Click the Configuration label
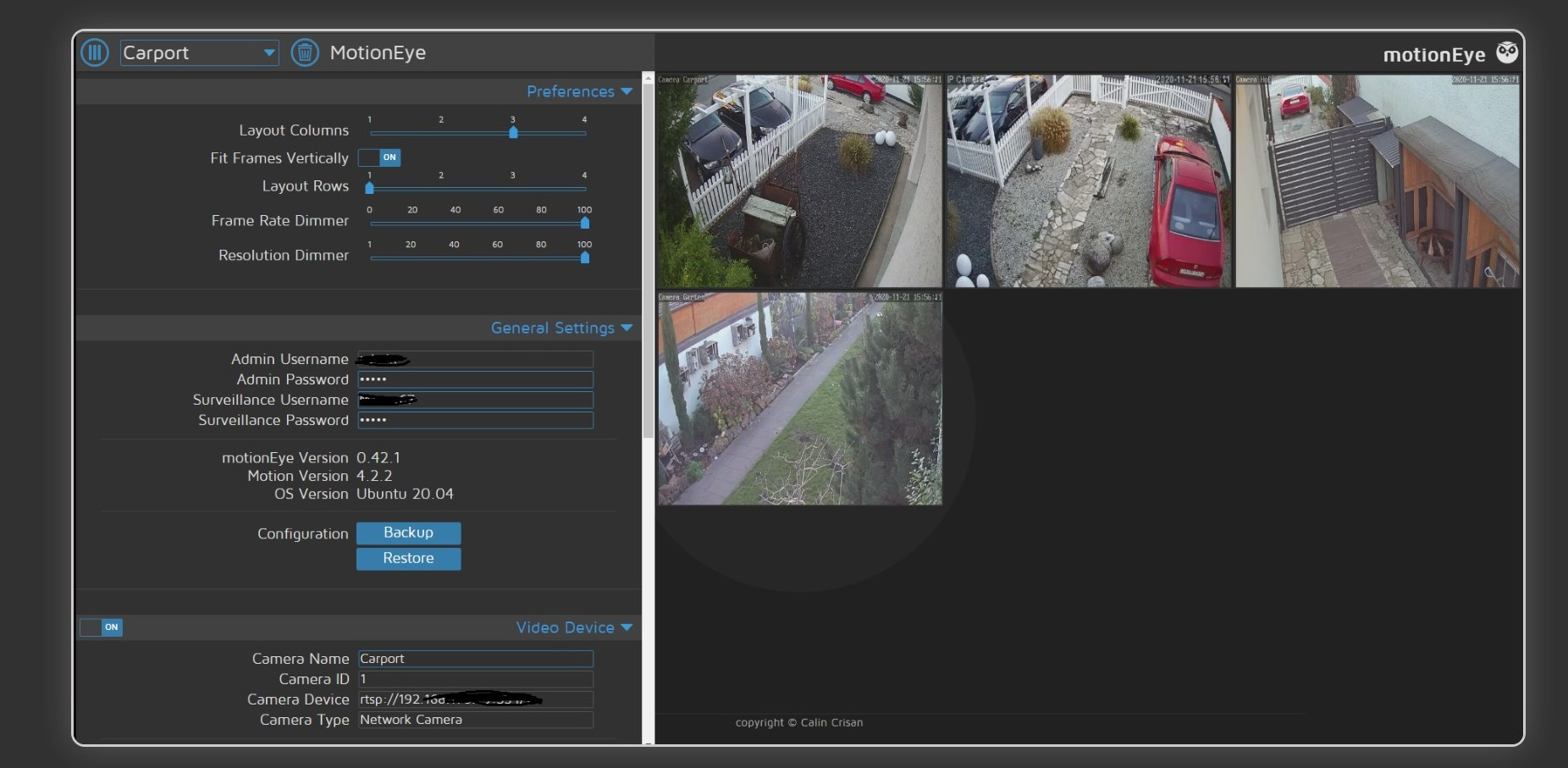Image resolution: width=1568 pixels, height=768 pixels. coord(303,533)
